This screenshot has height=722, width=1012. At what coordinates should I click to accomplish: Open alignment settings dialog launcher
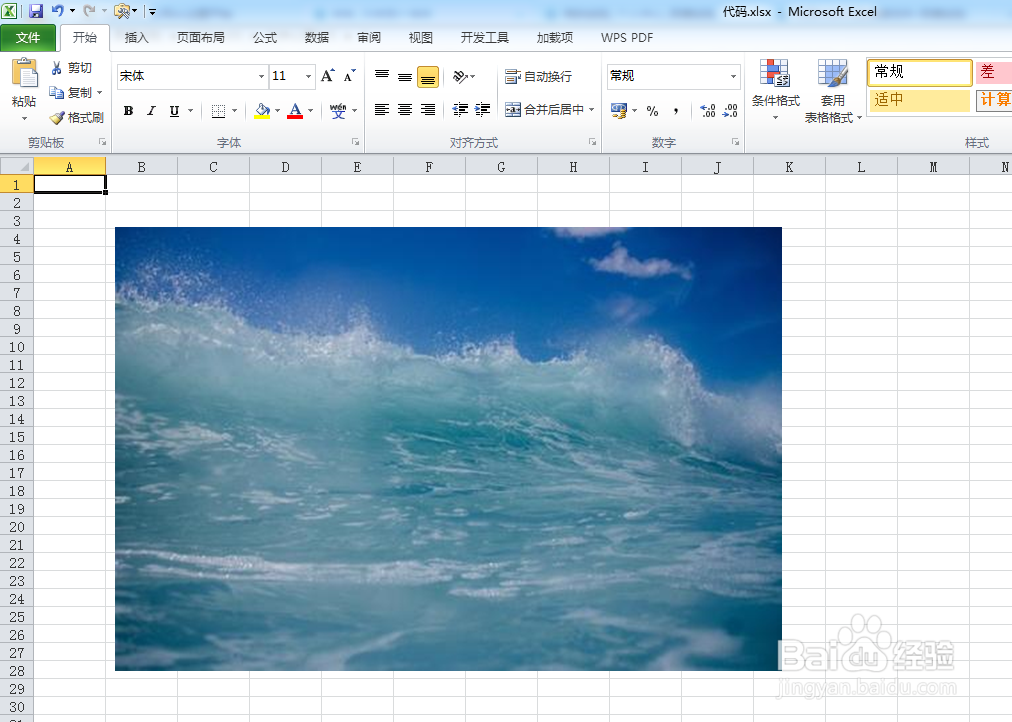(592, 141)
